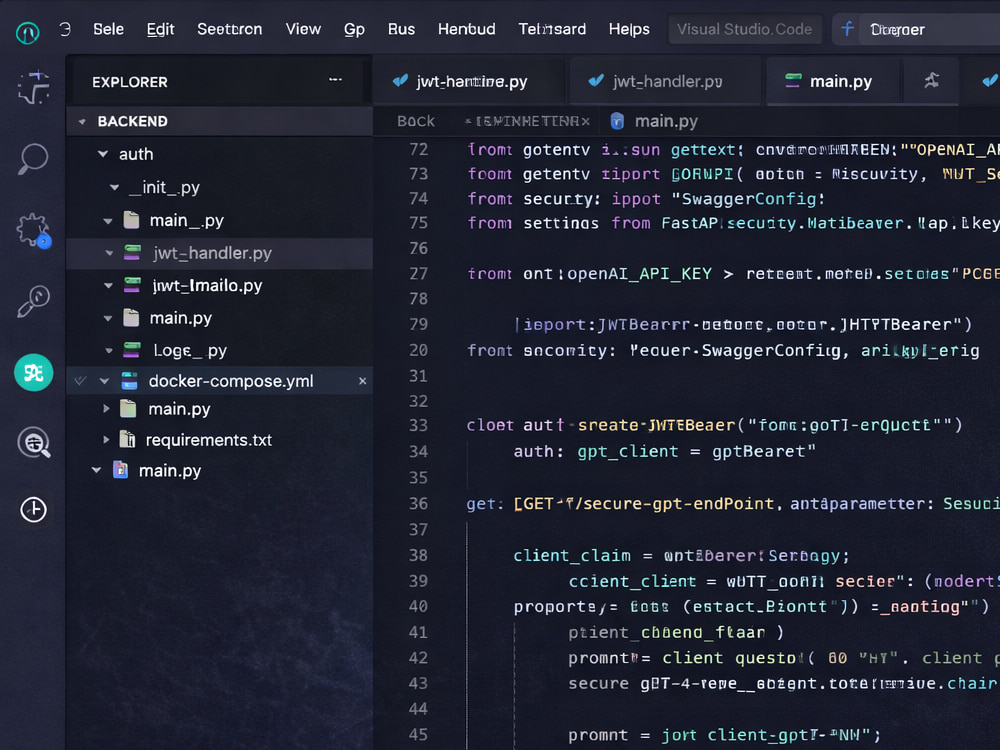This screenshot has height=750, width=1000.
Task: Click the requirements.txt file icon
Action: (128, 439)
